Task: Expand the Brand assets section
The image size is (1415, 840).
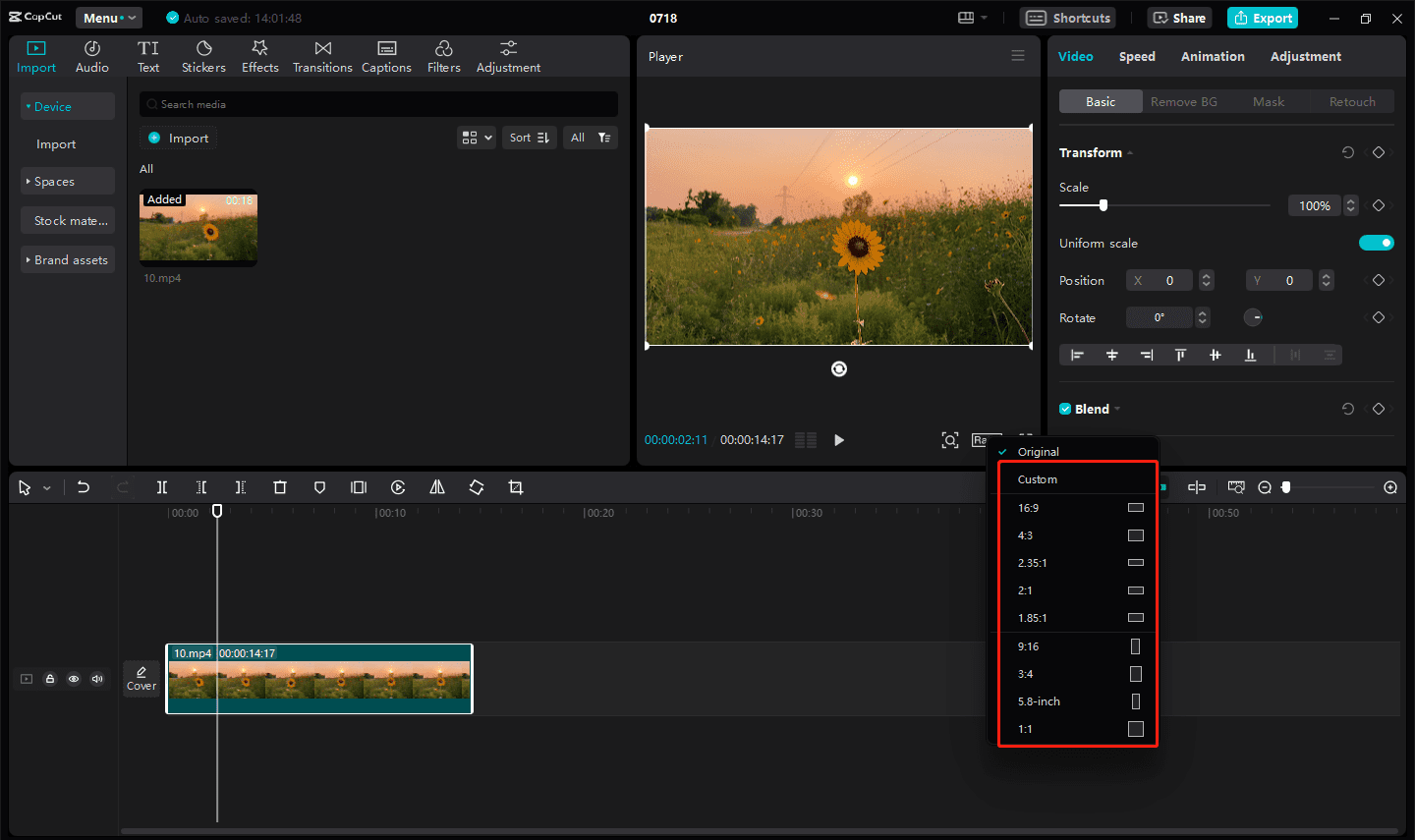Action: click(68, 259)
